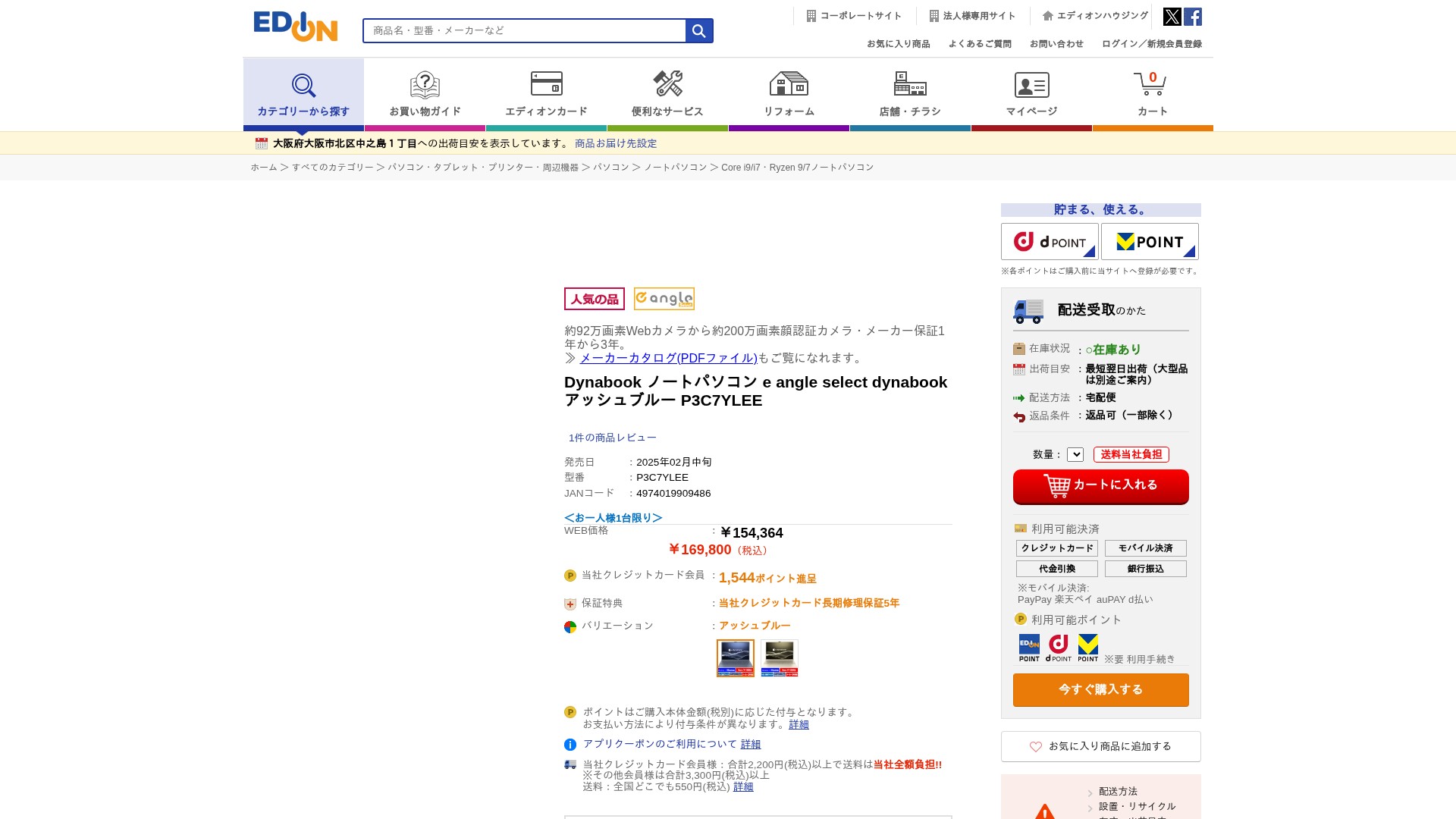This screenshot has width=1456, height=819.
Task: Open 配送方法 sidebar link
Action: 1118,792
